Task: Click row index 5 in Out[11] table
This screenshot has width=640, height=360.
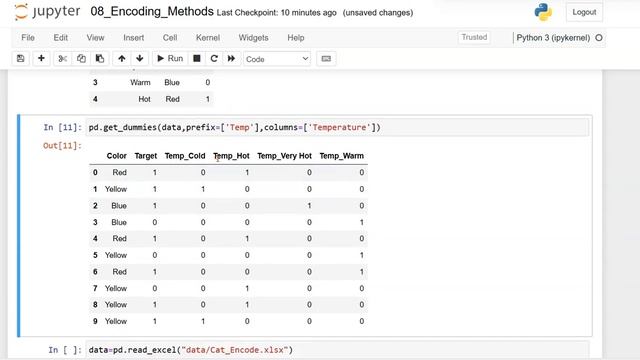Action: click(95, 255)
